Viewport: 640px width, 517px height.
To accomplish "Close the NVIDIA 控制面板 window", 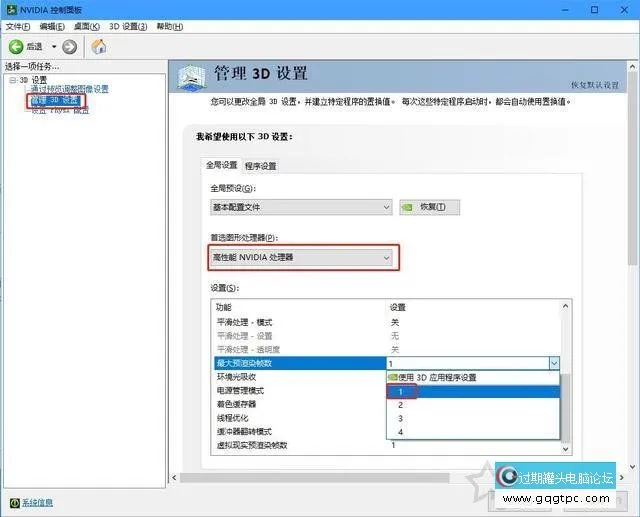I will coord(624,10).
